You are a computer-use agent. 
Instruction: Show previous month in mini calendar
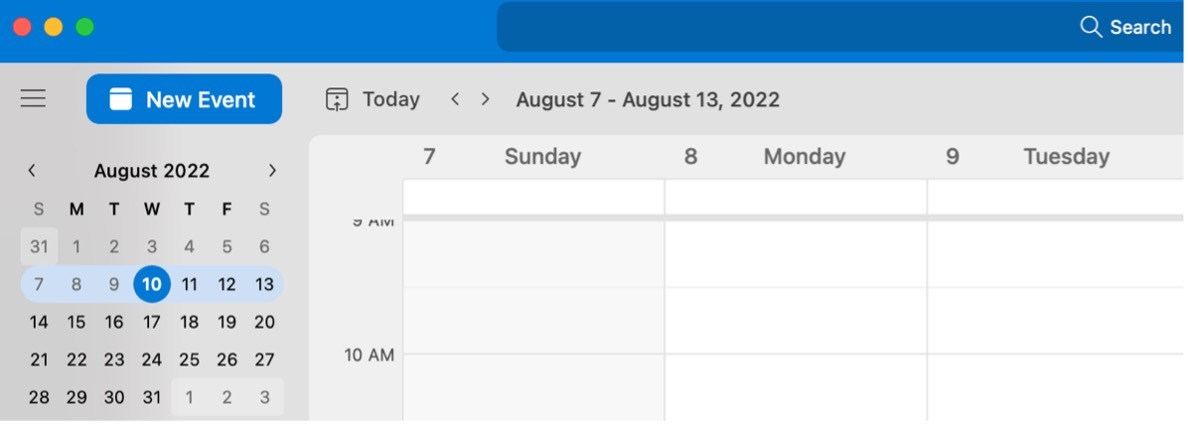pyautogui.click(x=32, y=171)
